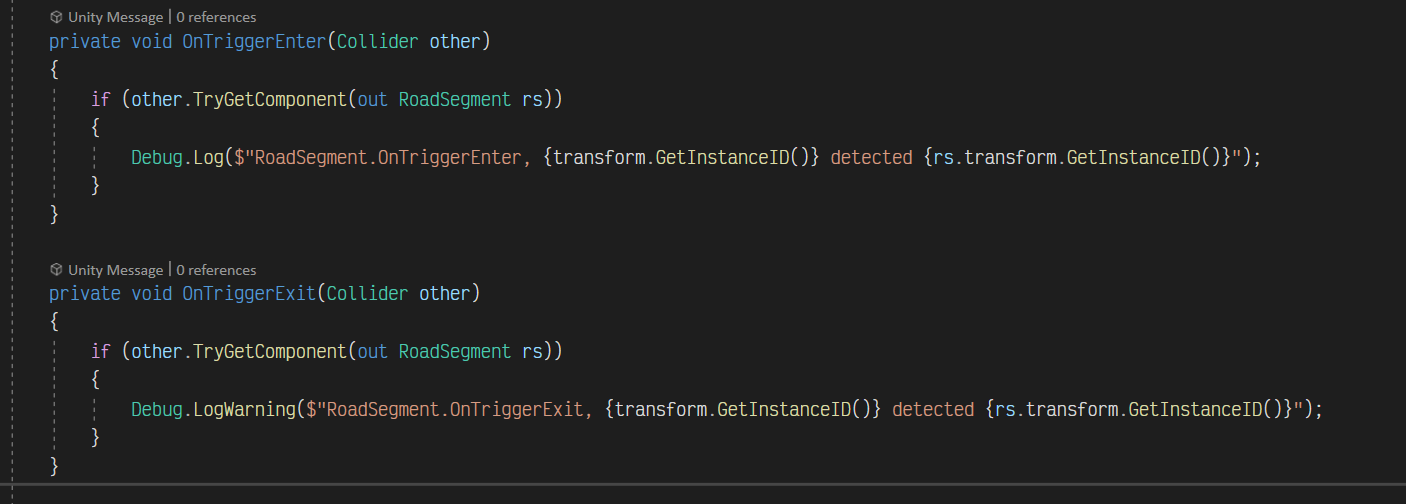Click "Unity Message" label above OnTriggerExit
Viewport: 1406px width, 504px height.
115,270
